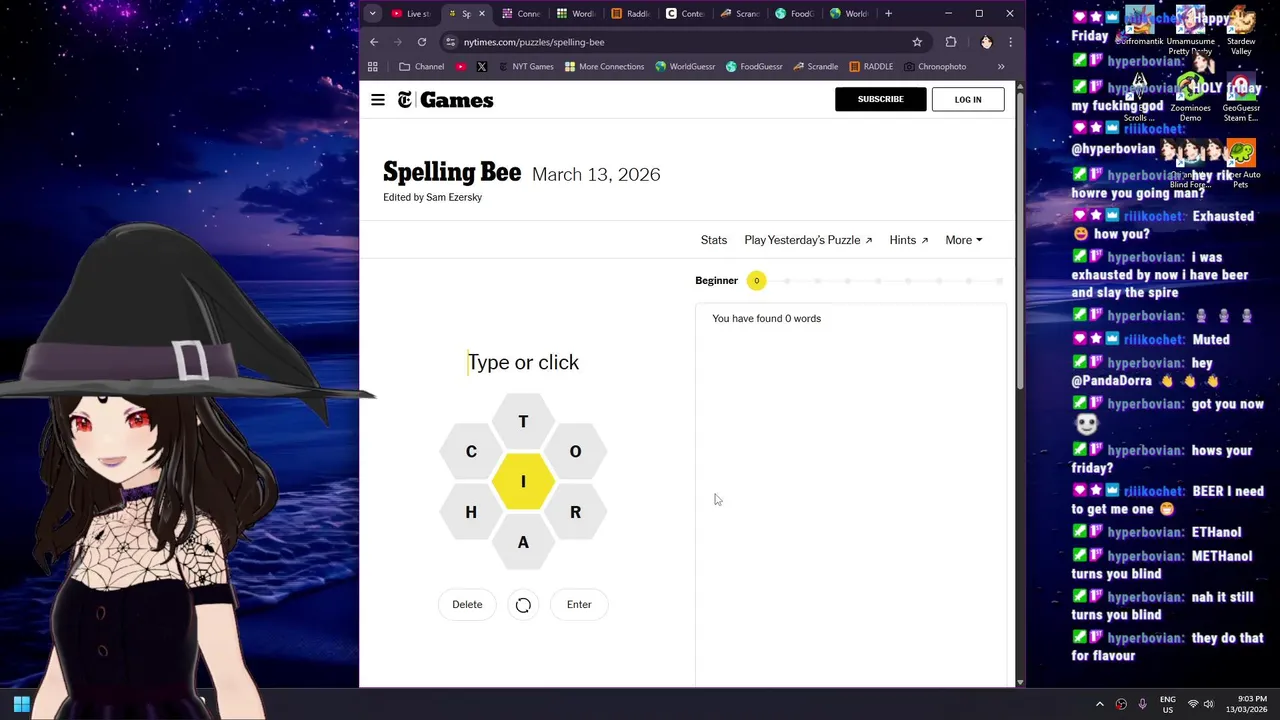1280x720 pixels.
Task: Switch to the Raddle tab
Action: coord(630,14)
